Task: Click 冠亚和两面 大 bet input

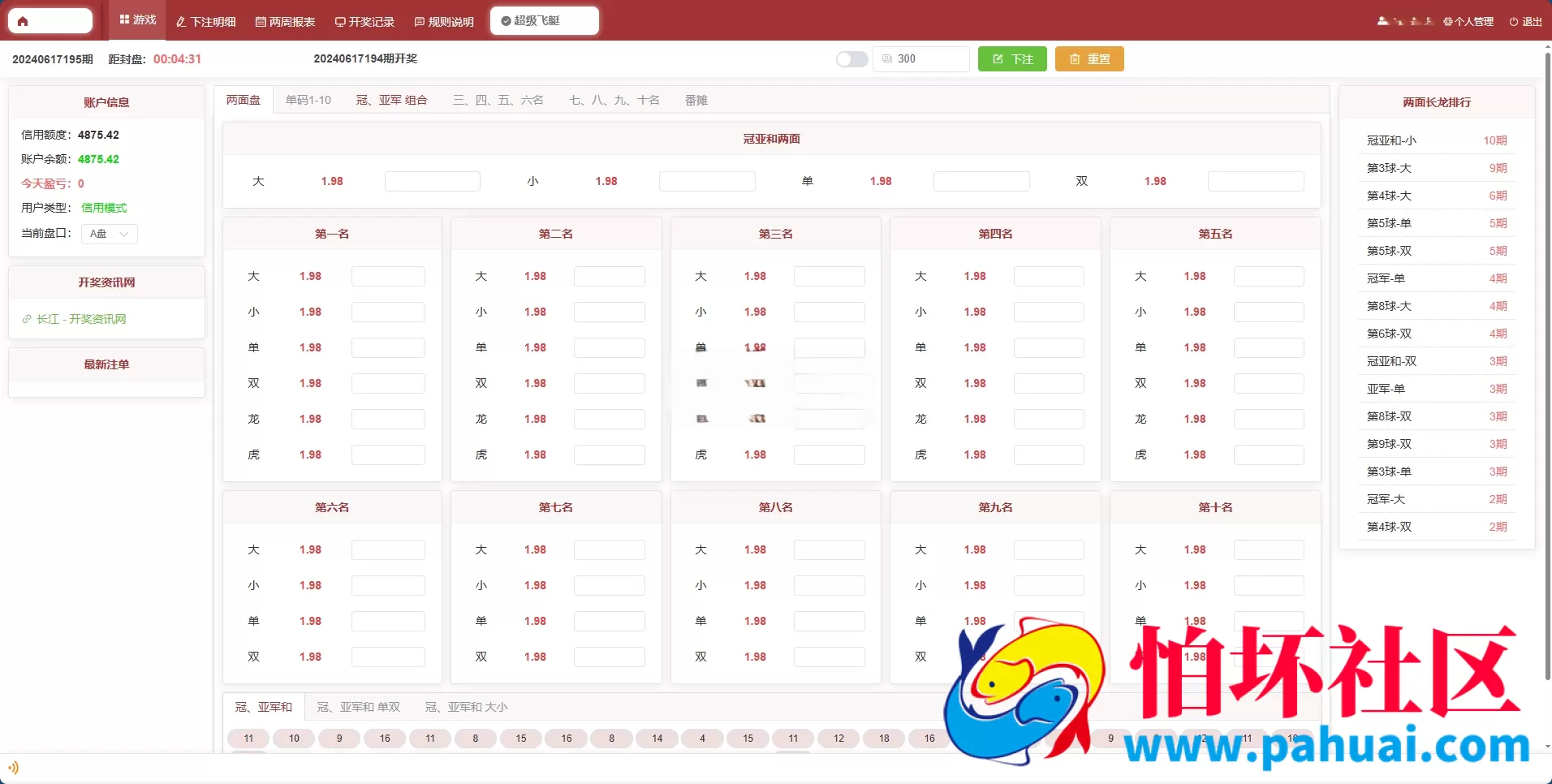Action: pos(433,181)
